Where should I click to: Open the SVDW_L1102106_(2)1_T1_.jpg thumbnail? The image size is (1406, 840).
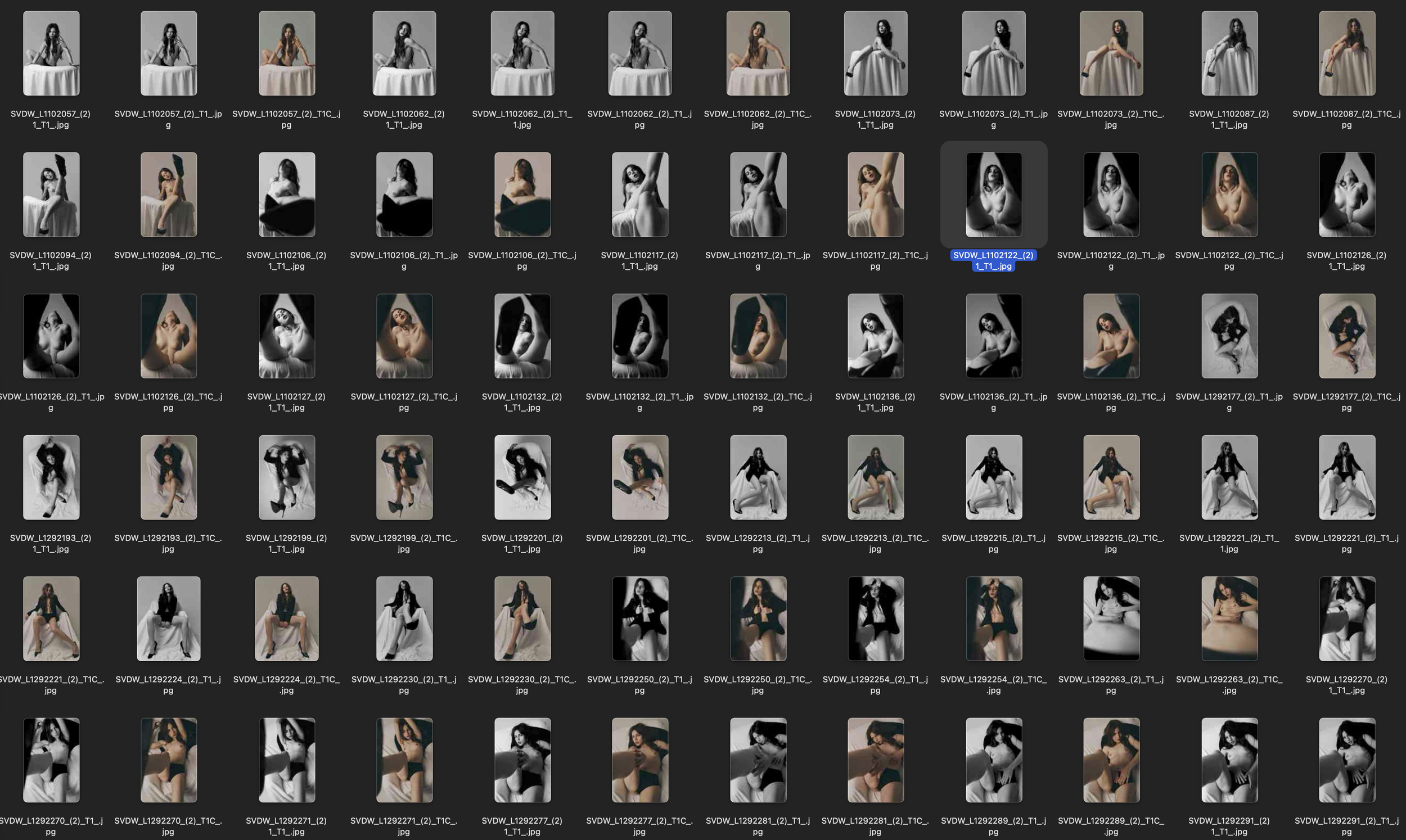(286, 194)
